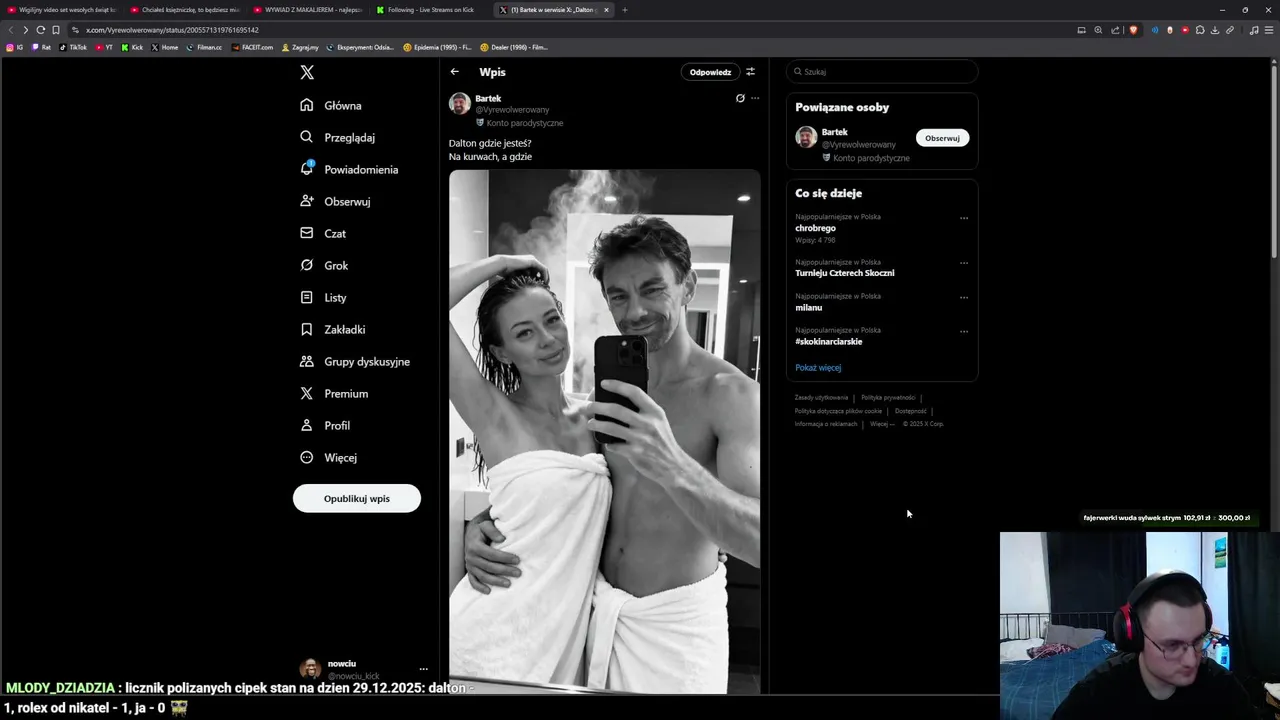Close the Bartek w serwisie X tab
Screen dimensions: 1280x720
606,10
